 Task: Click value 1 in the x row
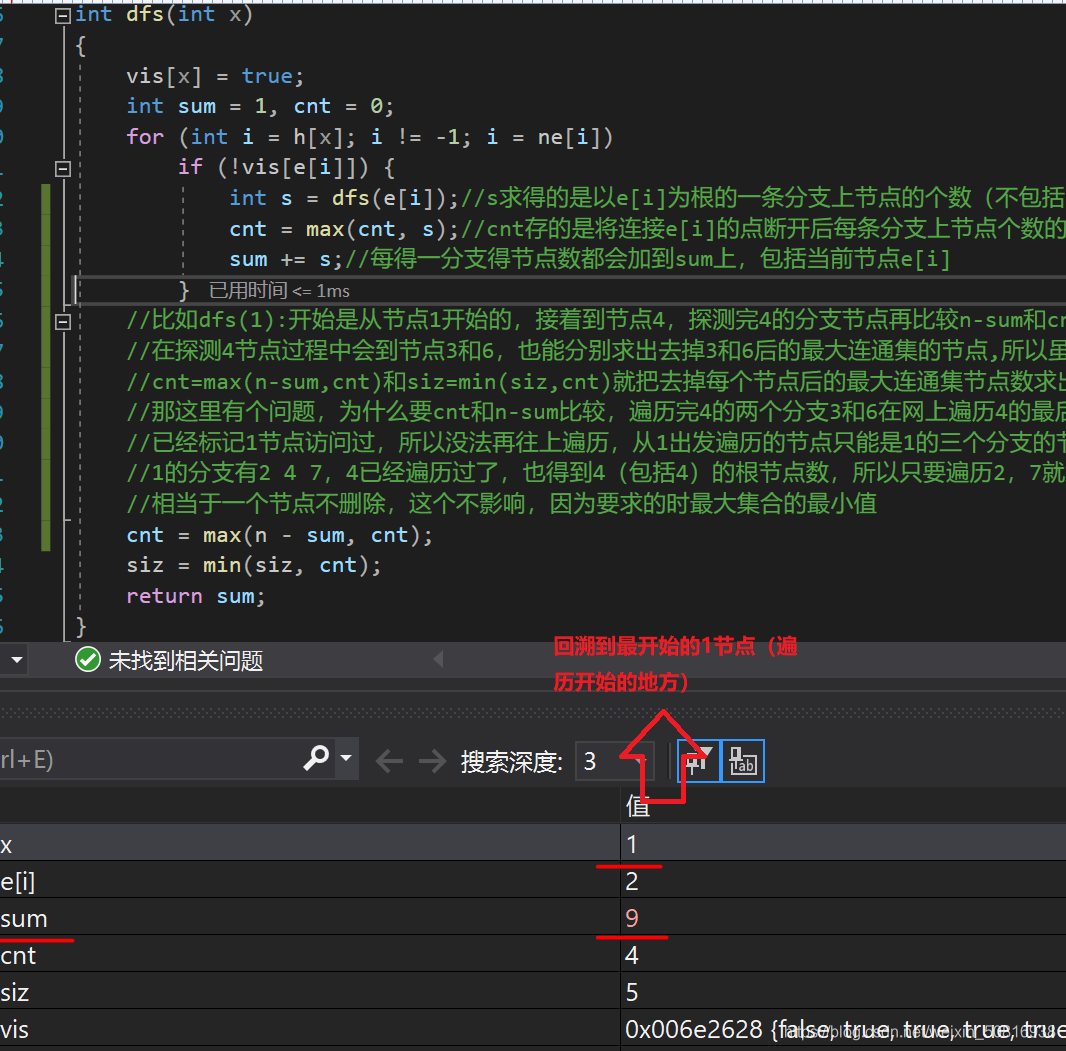(x=632, y=844)
